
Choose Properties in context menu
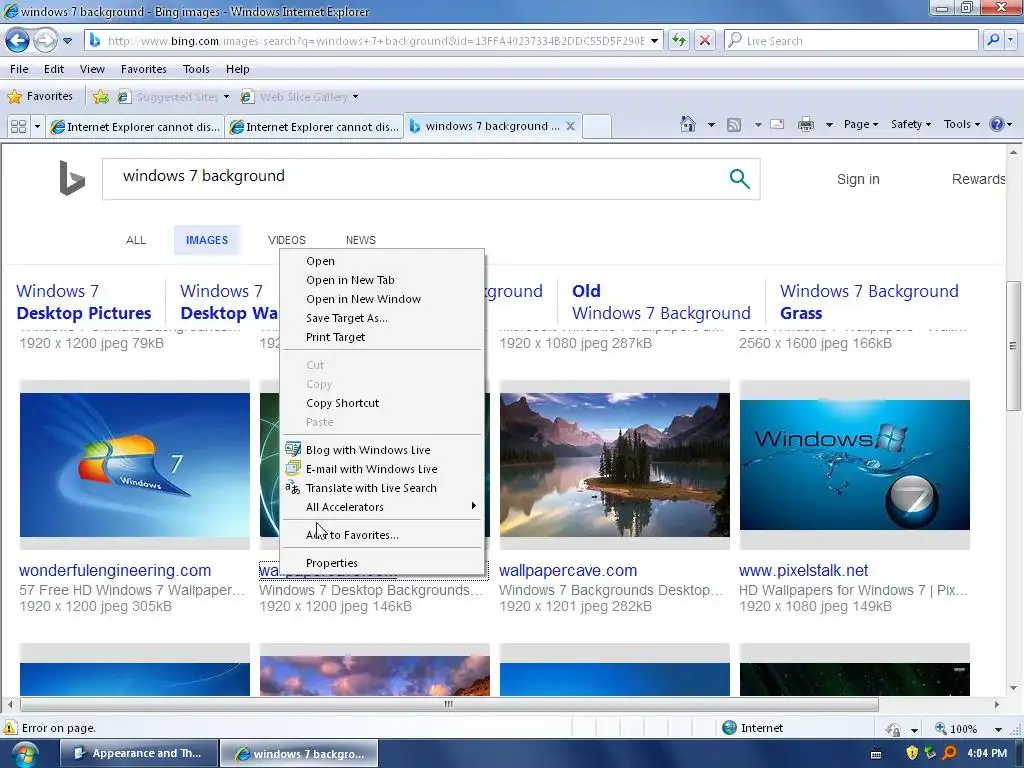click(383, 563)
